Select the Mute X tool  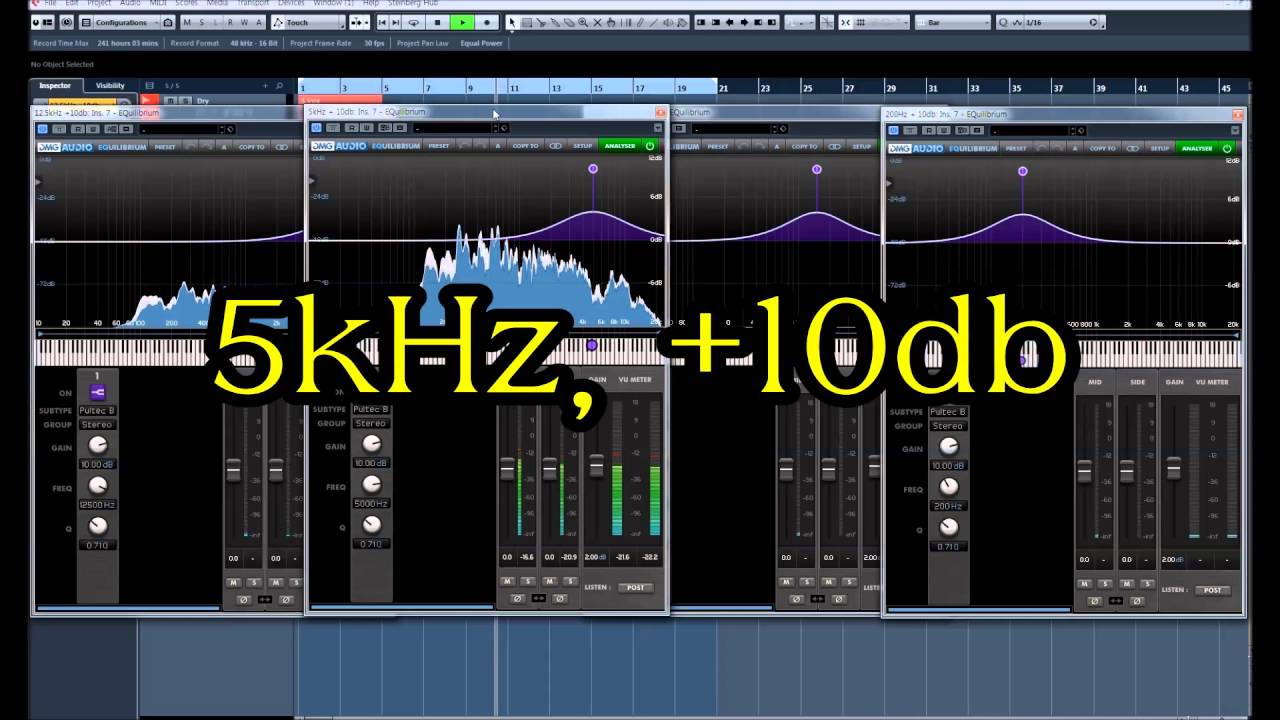[597, 22]
